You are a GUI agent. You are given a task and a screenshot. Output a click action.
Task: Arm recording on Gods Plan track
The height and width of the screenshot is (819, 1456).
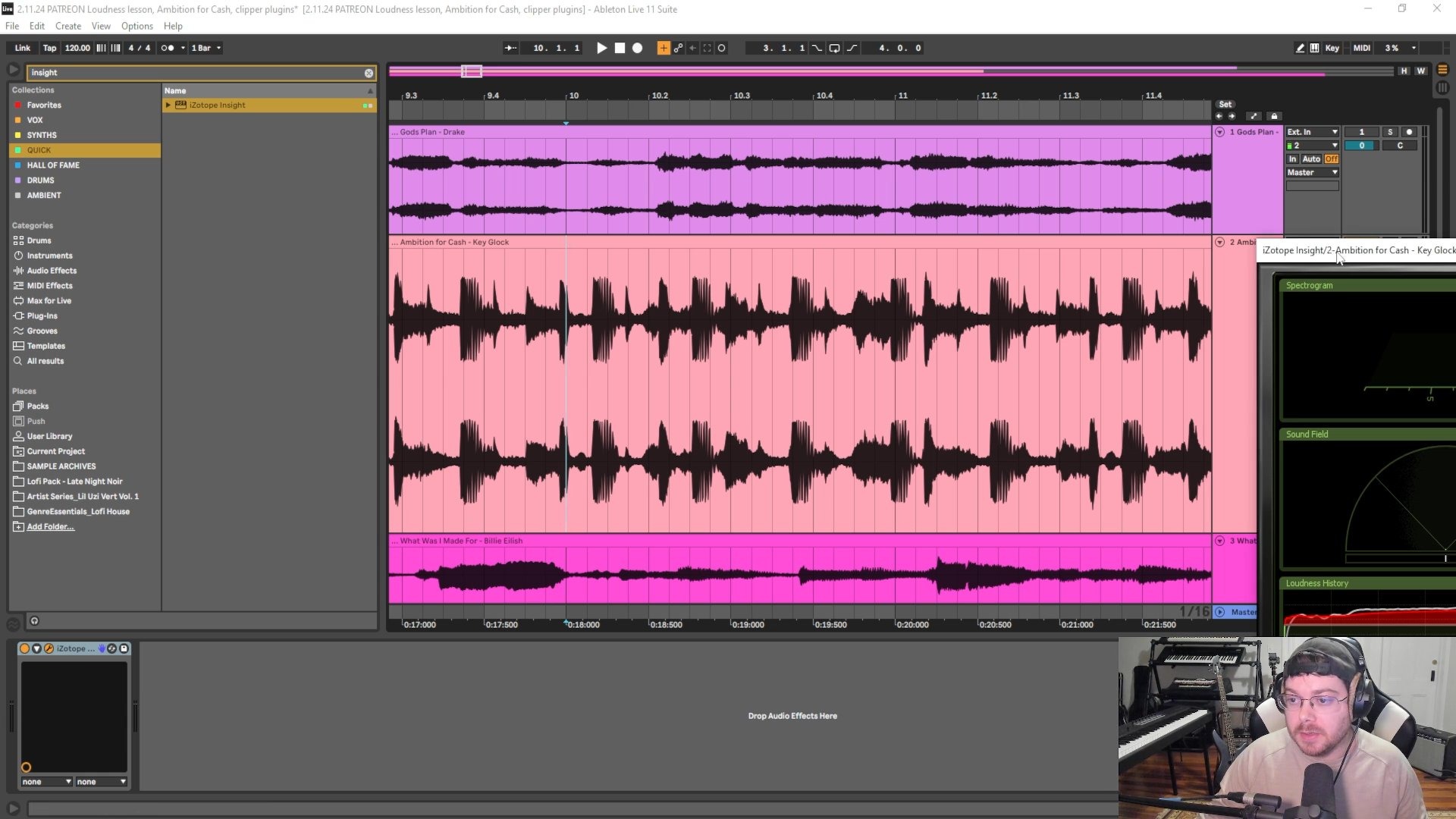tap(1409, 132)
